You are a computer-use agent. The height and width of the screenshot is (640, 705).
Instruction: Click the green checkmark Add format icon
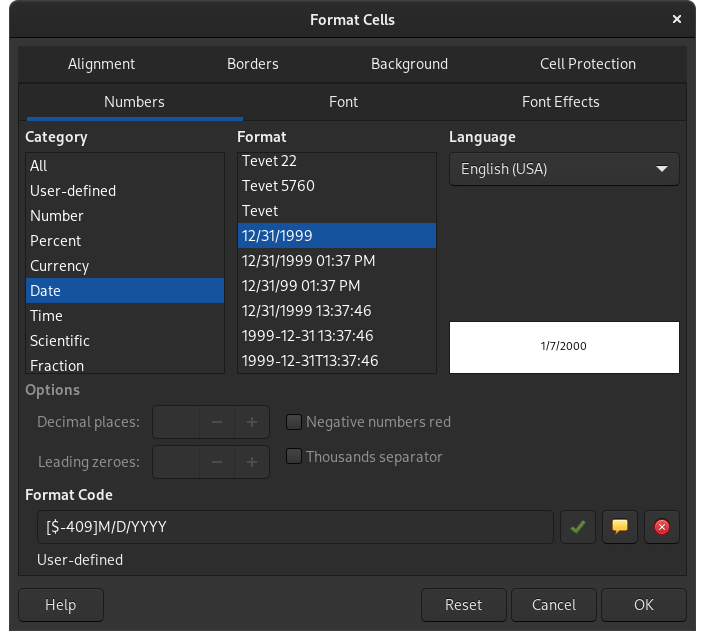click(578, 527)
